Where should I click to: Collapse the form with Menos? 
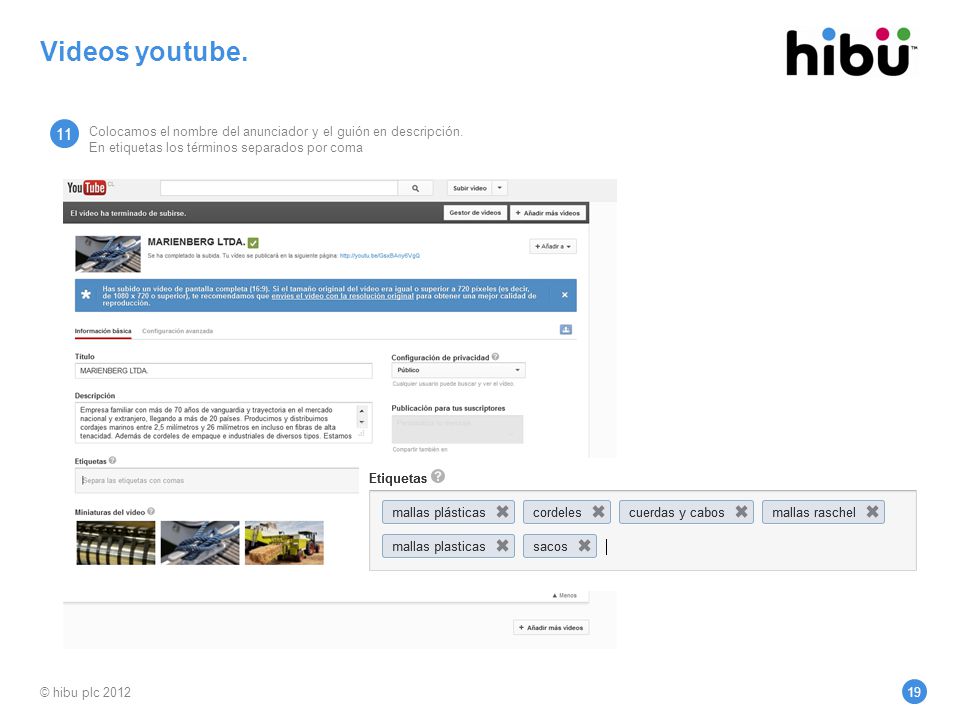tap(564, 595)
